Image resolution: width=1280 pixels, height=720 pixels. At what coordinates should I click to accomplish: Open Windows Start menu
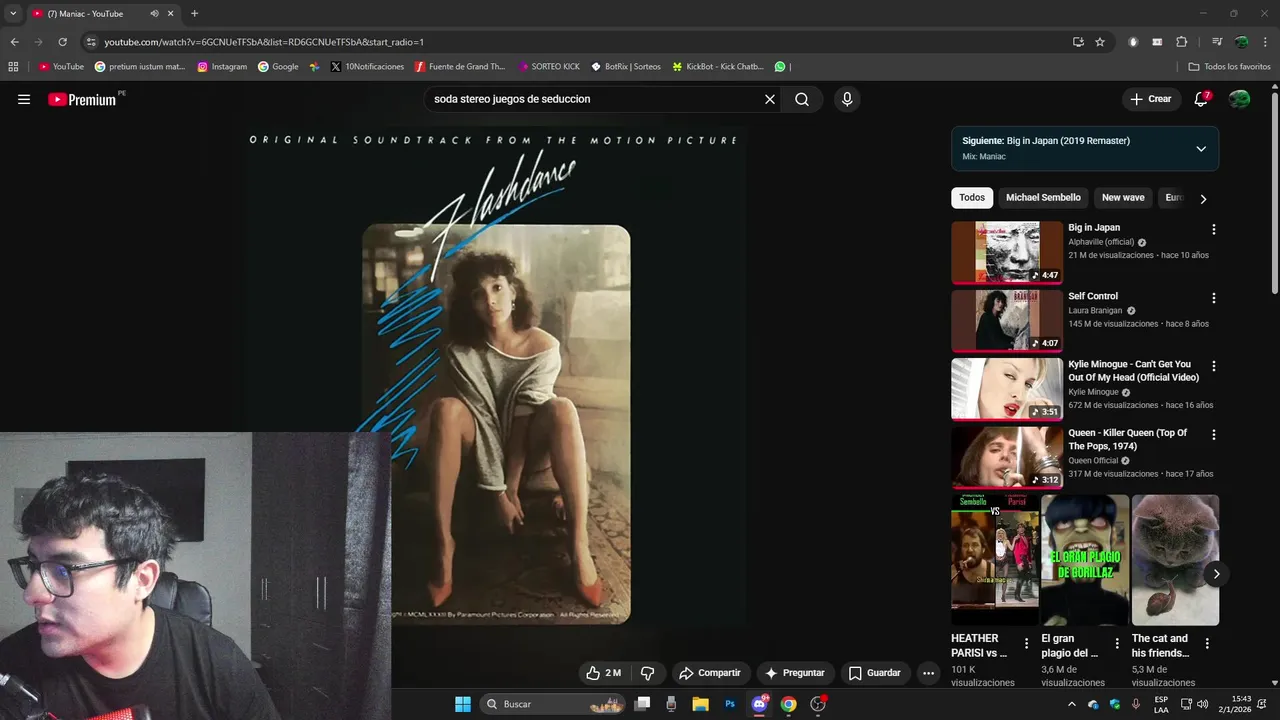pos(463,704)
